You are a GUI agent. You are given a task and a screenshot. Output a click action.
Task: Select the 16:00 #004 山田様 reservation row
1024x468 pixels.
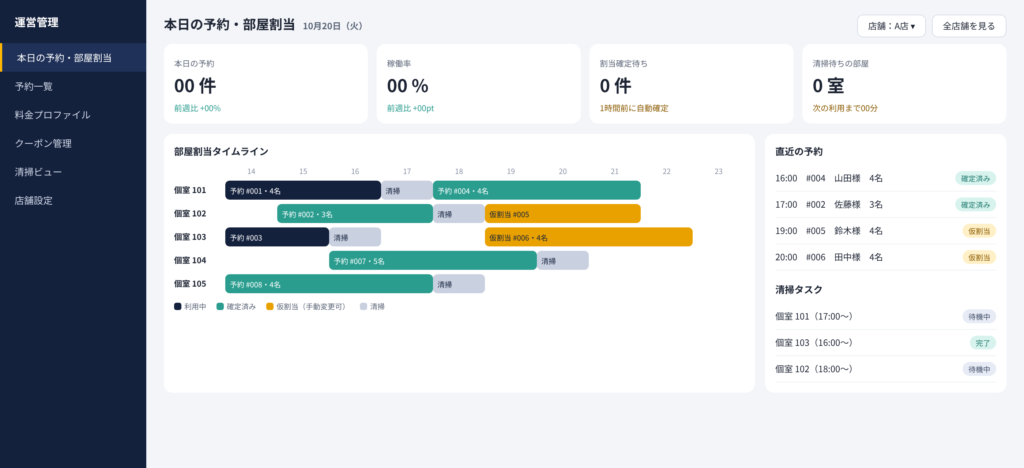pyautogui.click(x=886, y=178)
